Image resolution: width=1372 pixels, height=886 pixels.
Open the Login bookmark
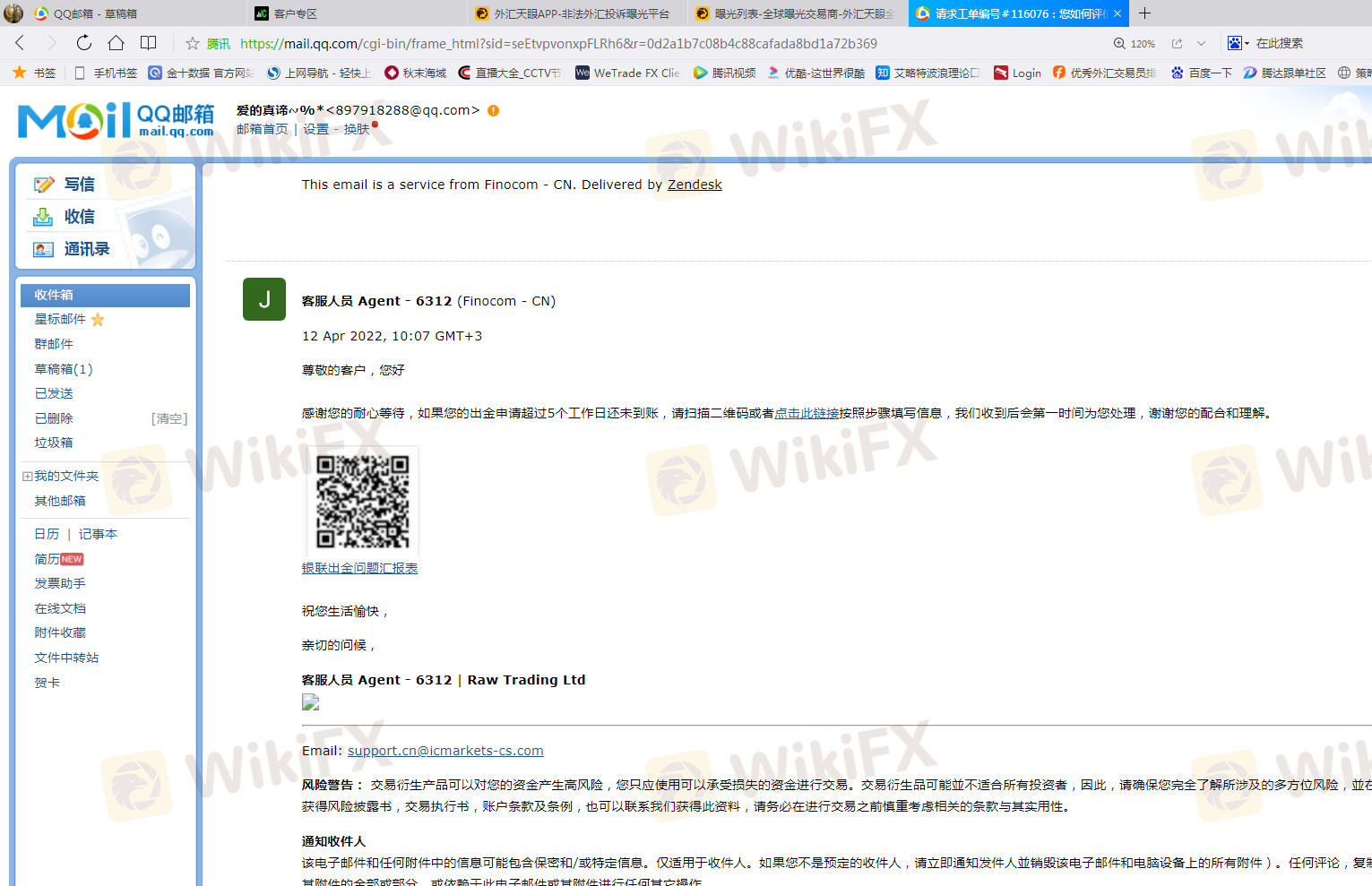[1017, 73]
